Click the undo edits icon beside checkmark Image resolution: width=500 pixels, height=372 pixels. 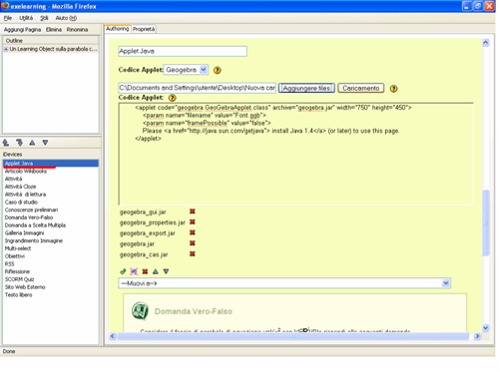tap(134, 271)
